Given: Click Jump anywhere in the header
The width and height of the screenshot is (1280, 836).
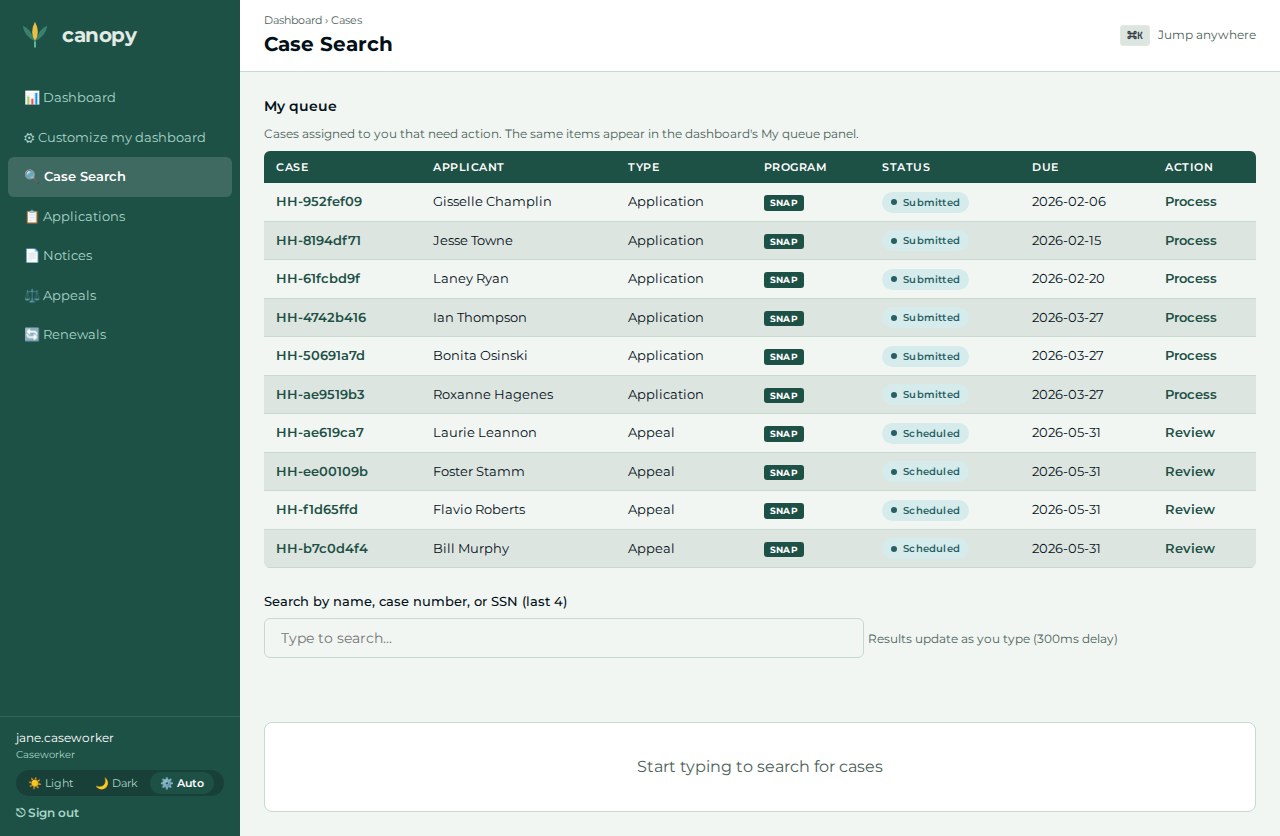Looking at the screenshot, I should [1207, 35].
